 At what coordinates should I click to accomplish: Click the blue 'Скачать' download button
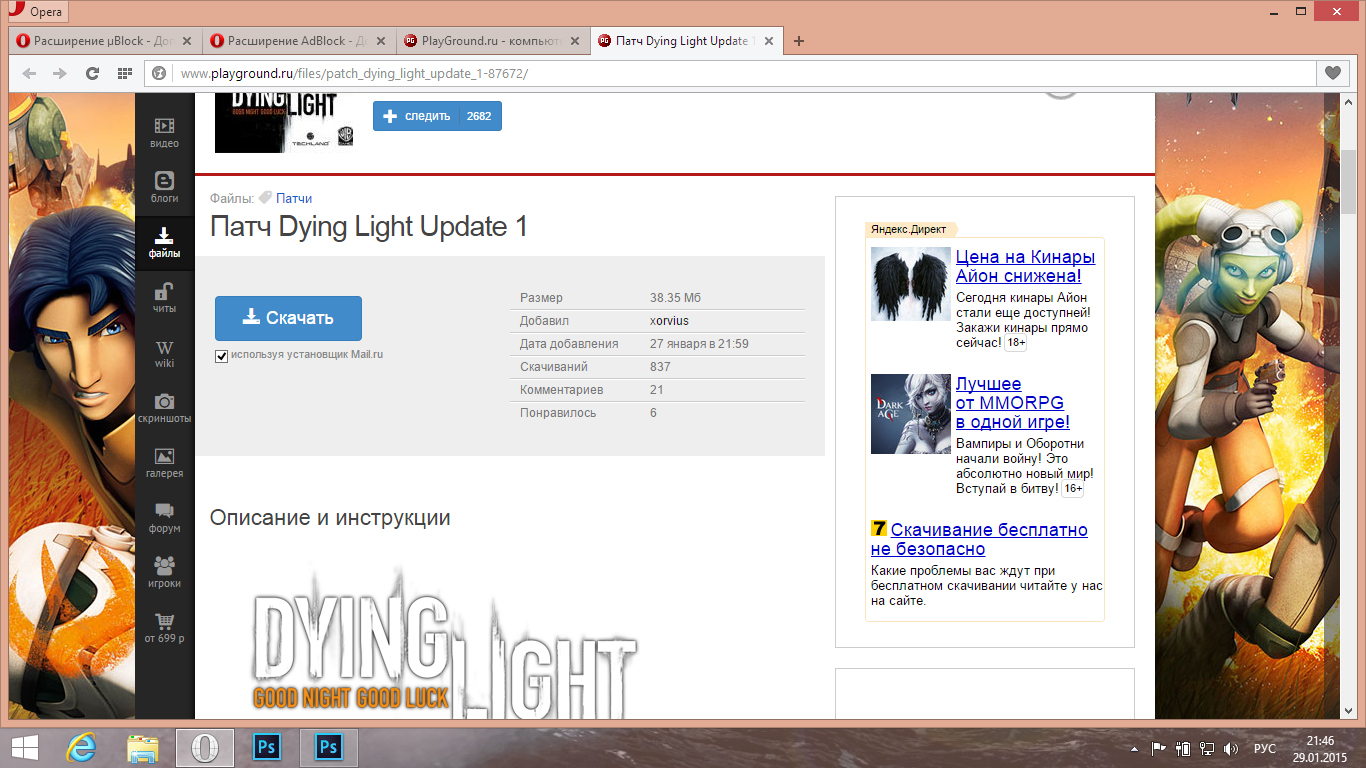coord(288,318)
